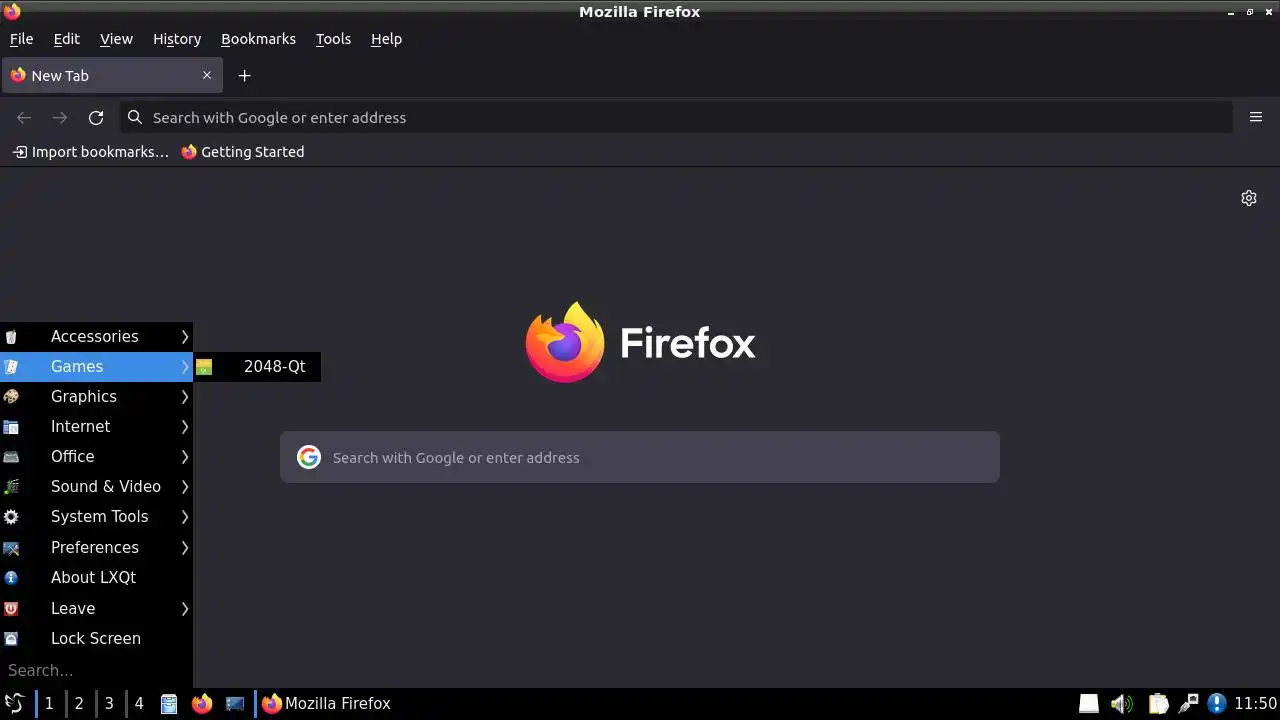Select the New Tab tab
The height and width of the screenshot is (720, 1280).
(x=111, y=75)
